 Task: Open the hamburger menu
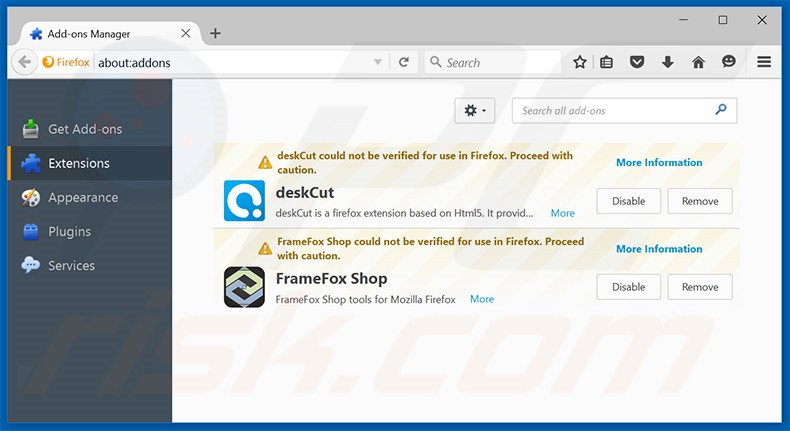click(764, 62)
